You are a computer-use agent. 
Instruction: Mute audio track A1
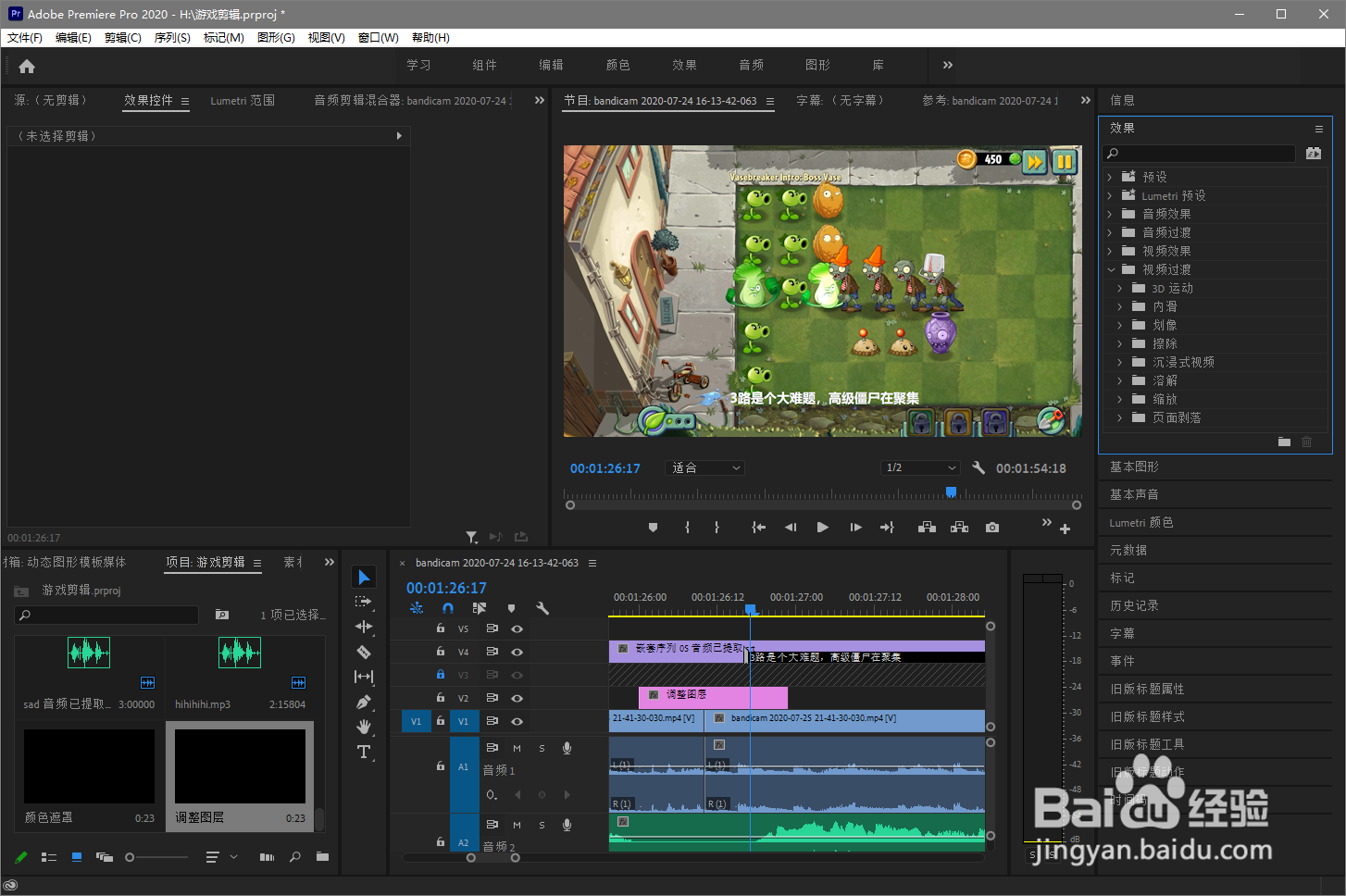click(x=517, y=748)
